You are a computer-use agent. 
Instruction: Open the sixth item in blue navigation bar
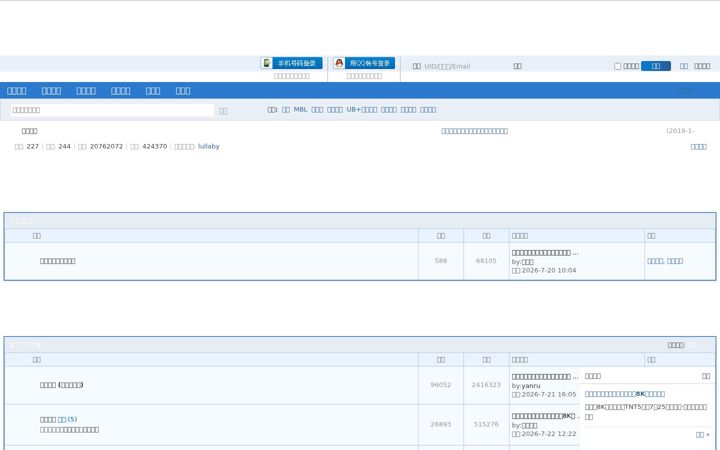click(183, 91)
